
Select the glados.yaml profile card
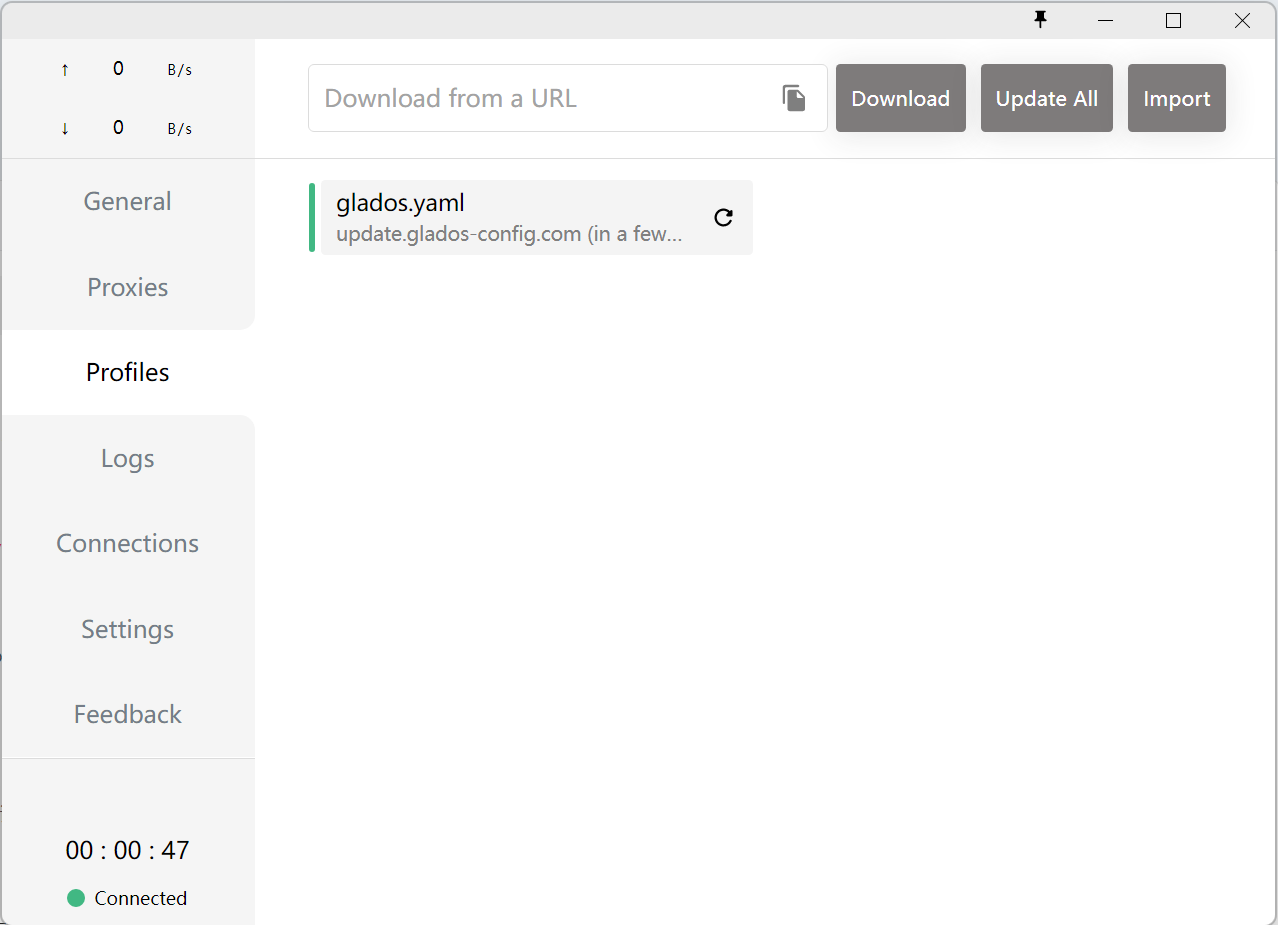510,217
